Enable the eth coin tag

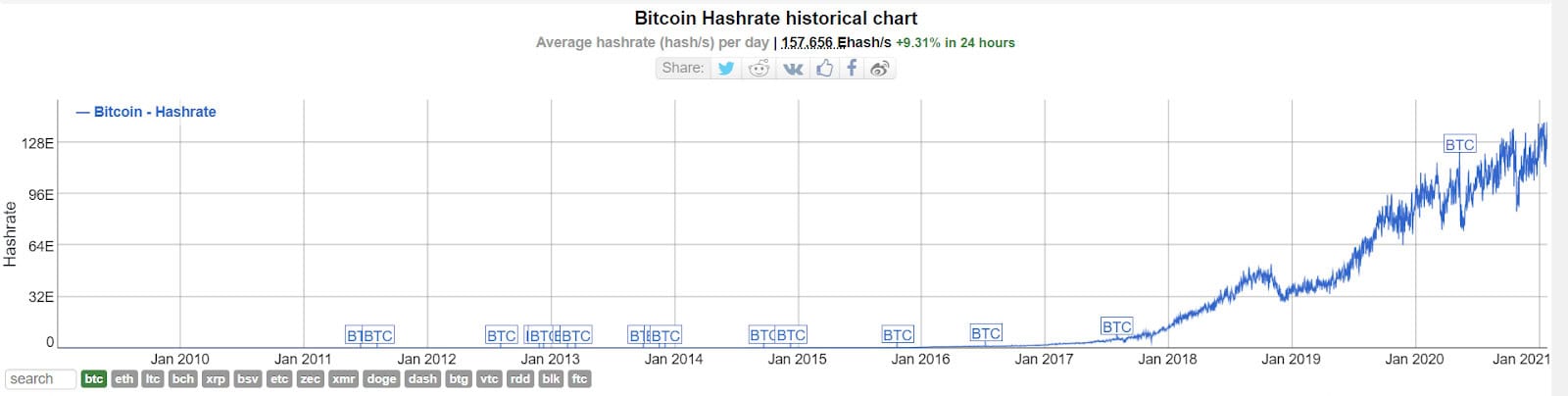(x=123, y=378)
